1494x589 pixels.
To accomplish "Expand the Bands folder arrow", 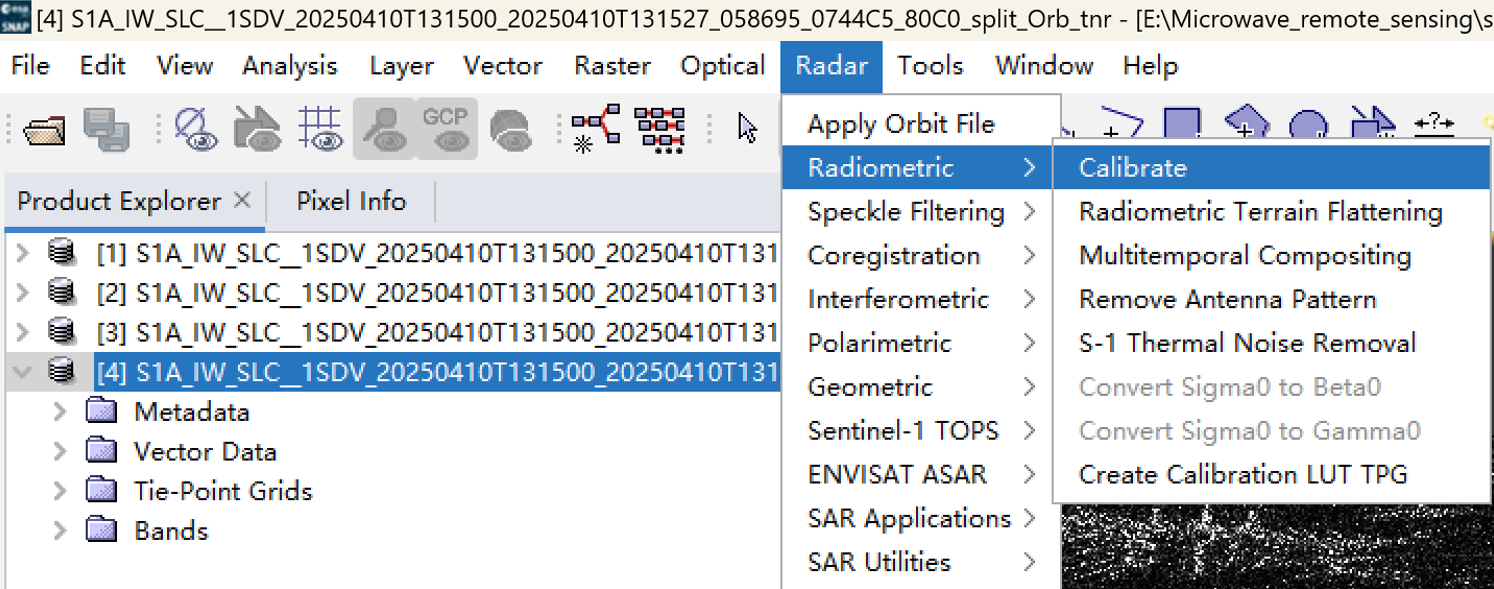I will (60, 531).
